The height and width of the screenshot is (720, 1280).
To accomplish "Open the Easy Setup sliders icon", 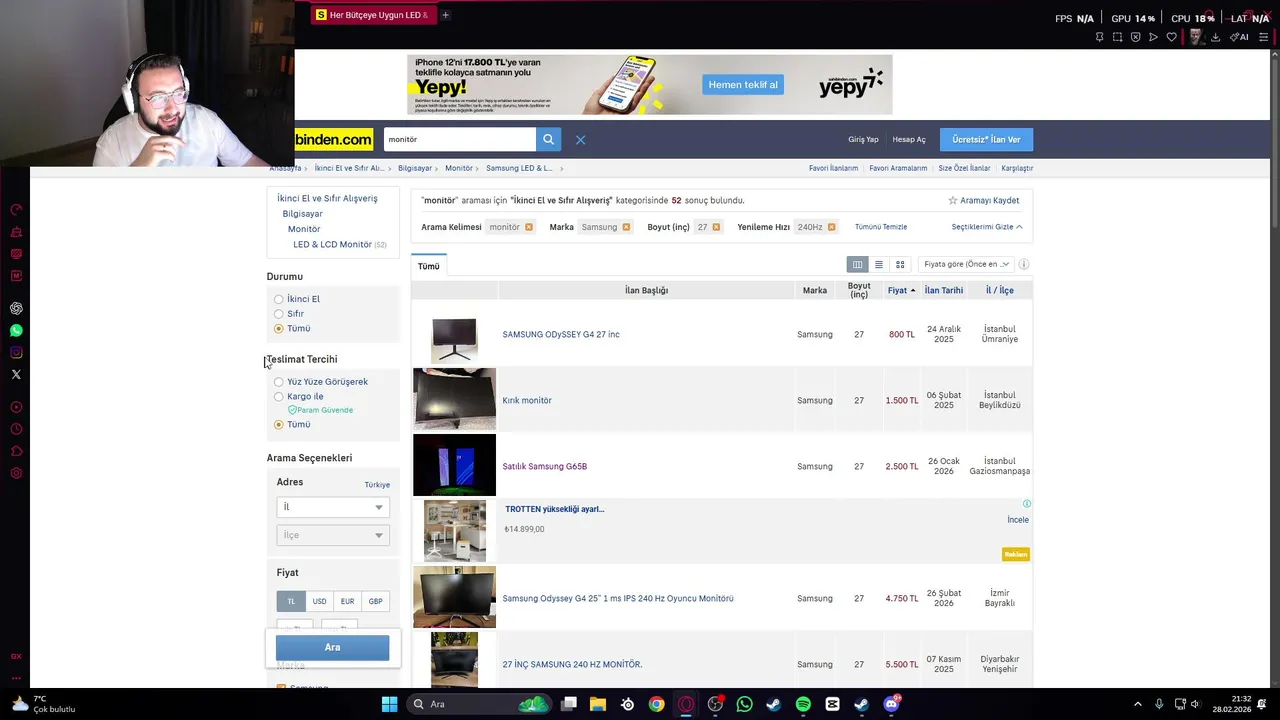I will click(1263, 37).
